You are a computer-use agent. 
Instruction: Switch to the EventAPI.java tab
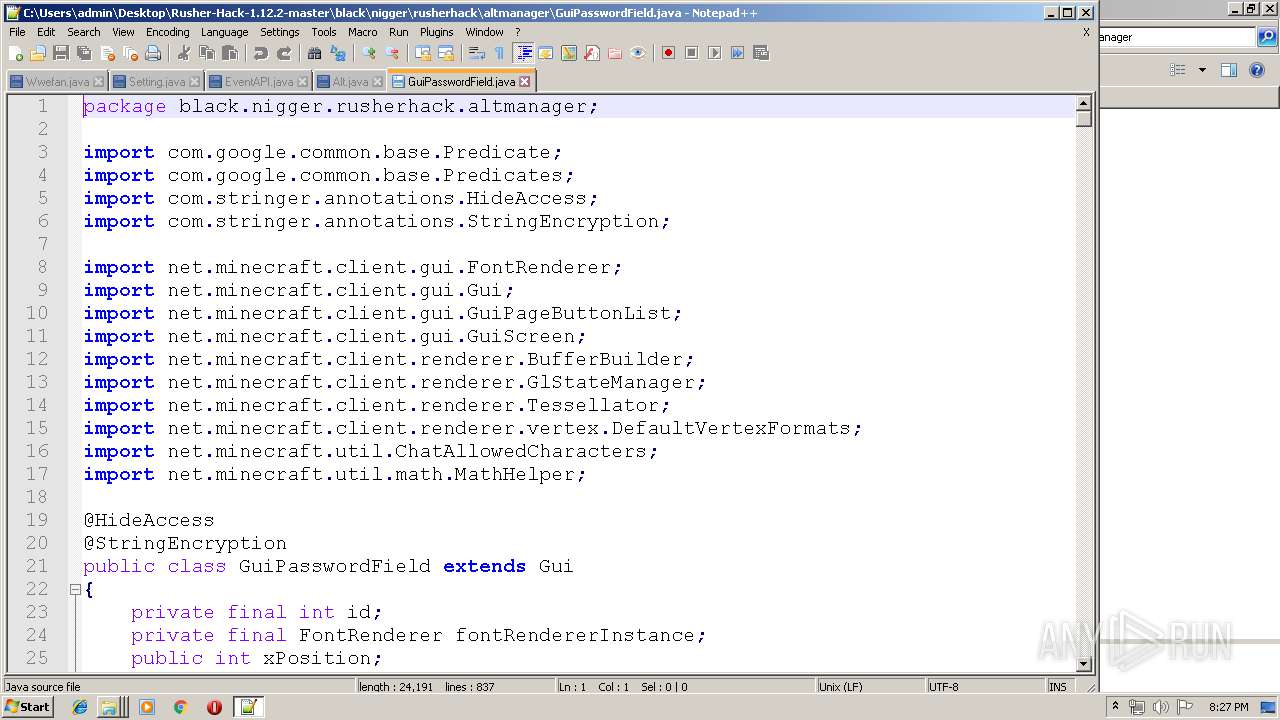259,82
